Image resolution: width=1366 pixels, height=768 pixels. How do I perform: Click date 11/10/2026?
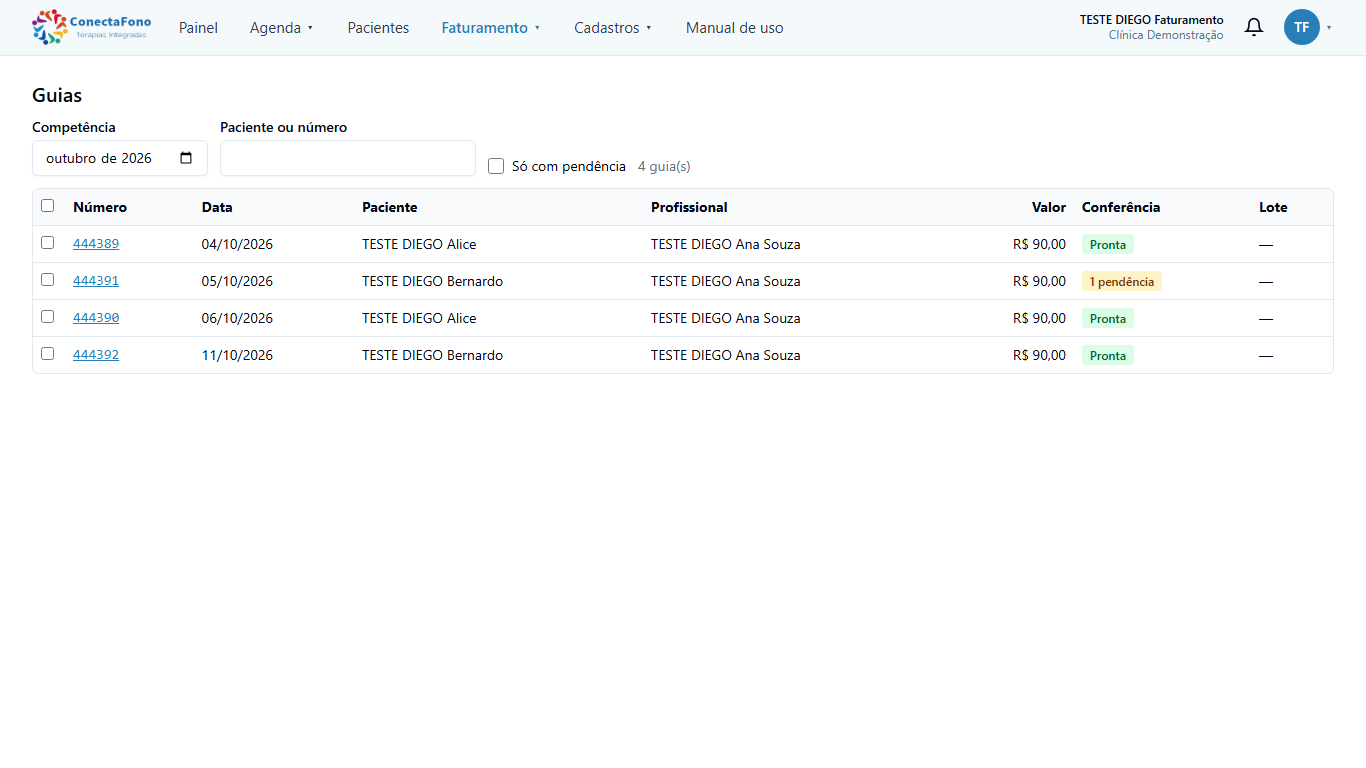(x=237, y=356)
